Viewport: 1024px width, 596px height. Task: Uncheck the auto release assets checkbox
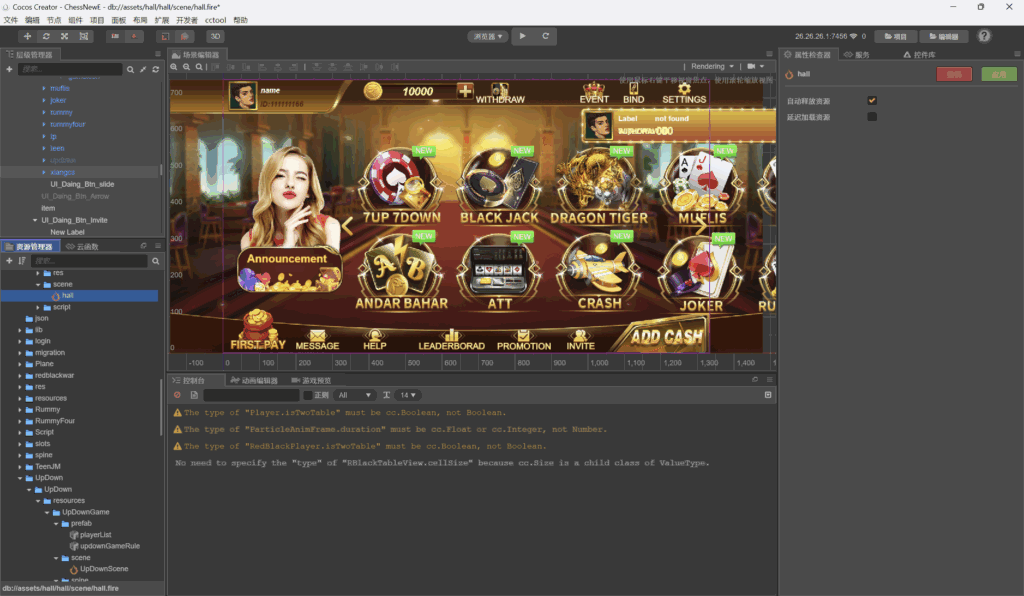pos(872,100)
